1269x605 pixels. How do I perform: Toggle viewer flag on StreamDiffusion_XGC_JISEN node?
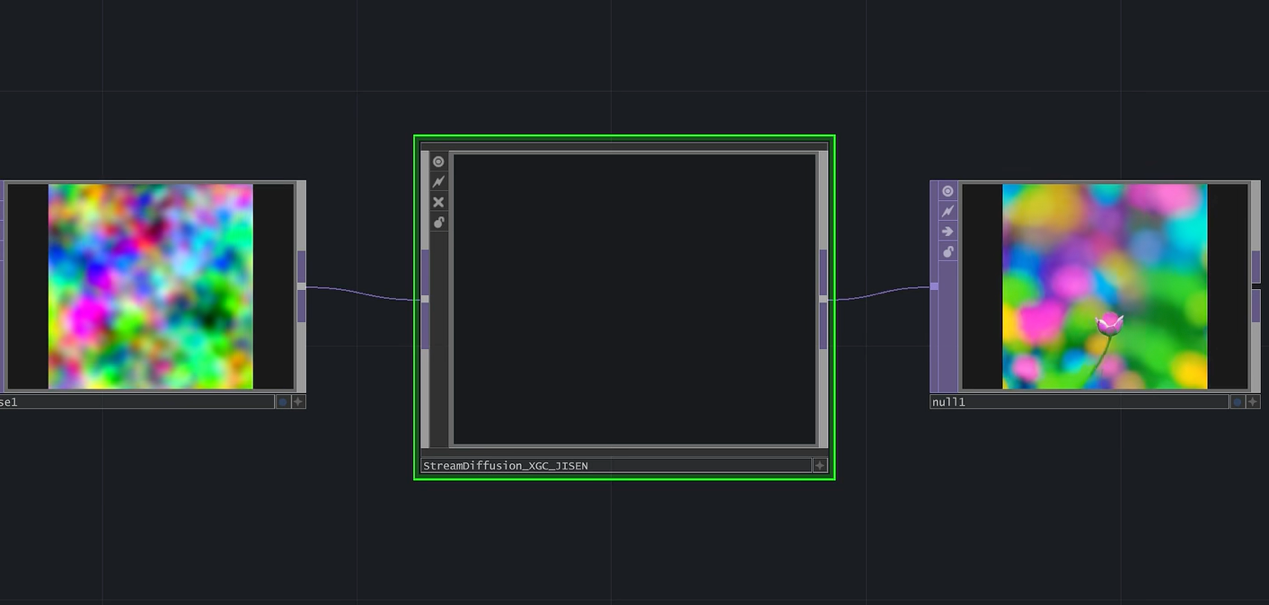(x=438, y=162)
